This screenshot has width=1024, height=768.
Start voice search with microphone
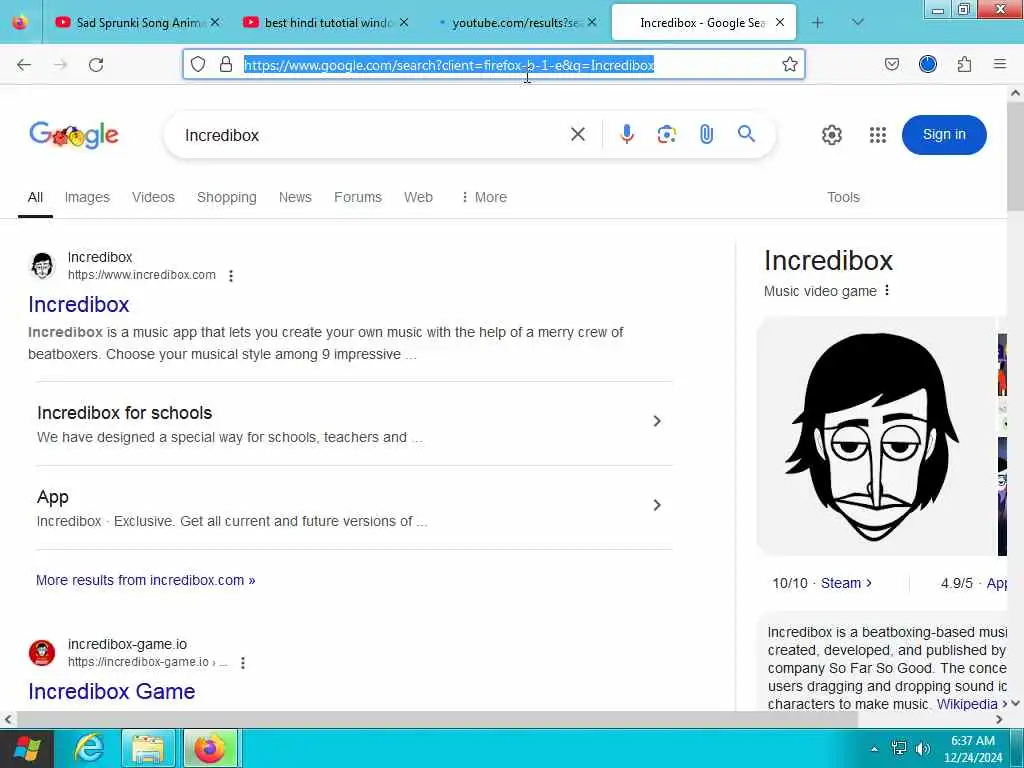click(626, 135)
